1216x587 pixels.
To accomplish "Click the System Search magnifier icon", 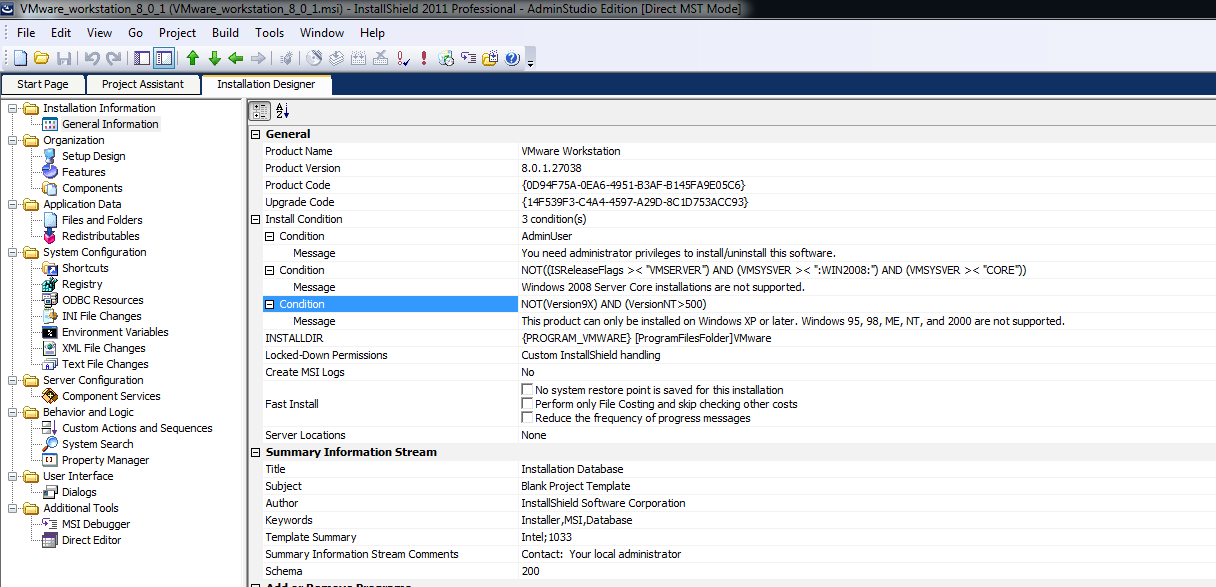I will 50,444.
